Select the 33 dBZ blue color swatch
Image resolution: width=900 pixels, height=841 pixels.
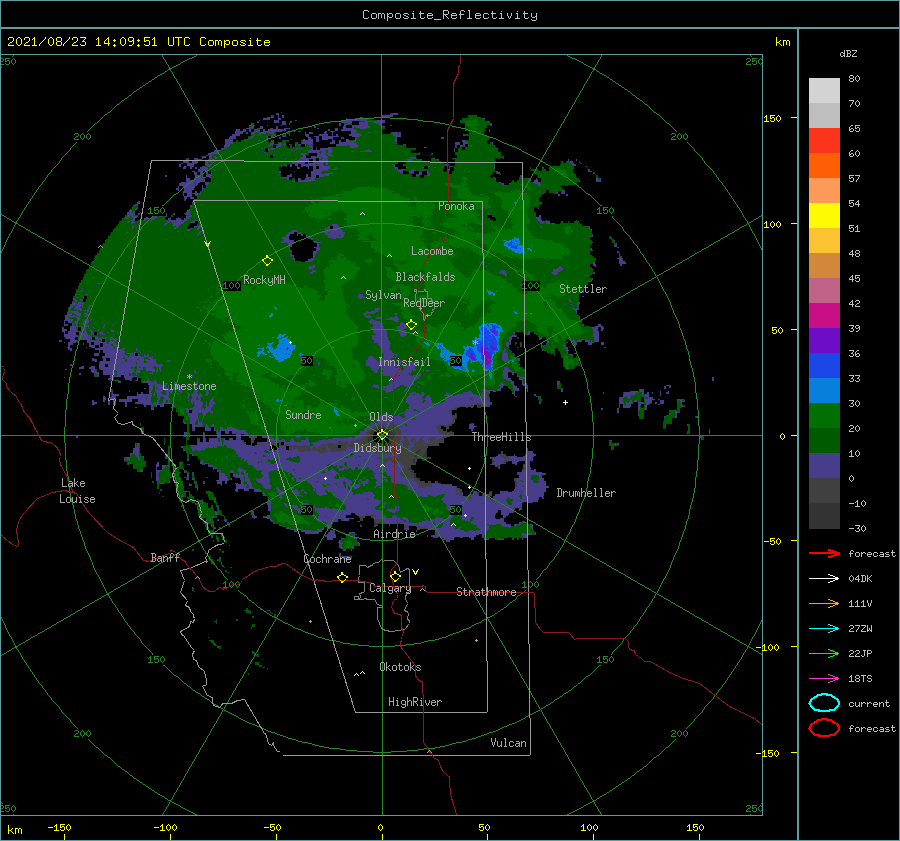[x=824, y=366]
